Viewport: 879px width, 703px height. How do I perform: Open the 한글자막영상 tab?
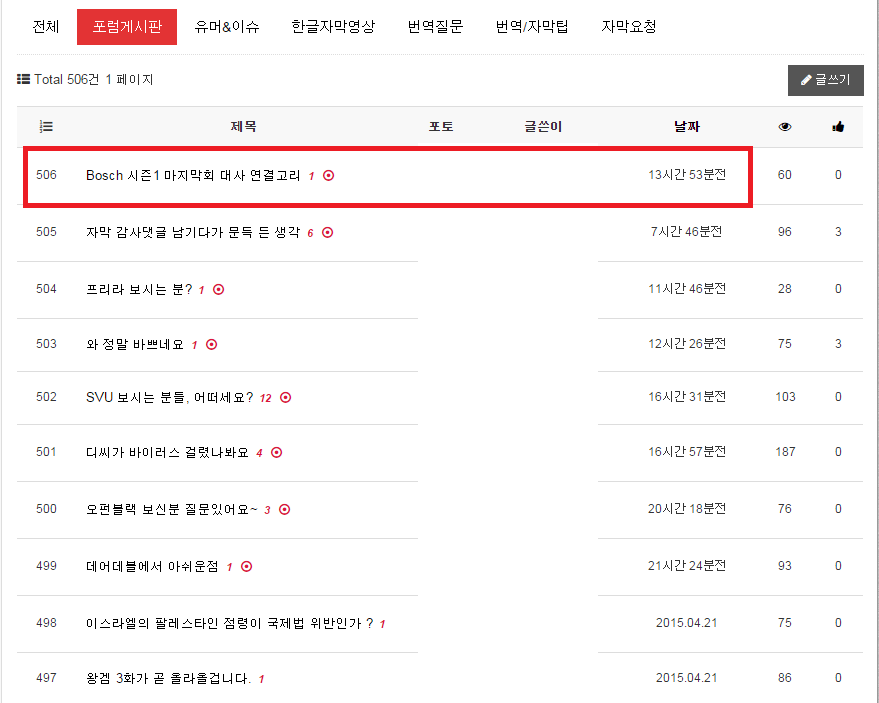[333, 26]
